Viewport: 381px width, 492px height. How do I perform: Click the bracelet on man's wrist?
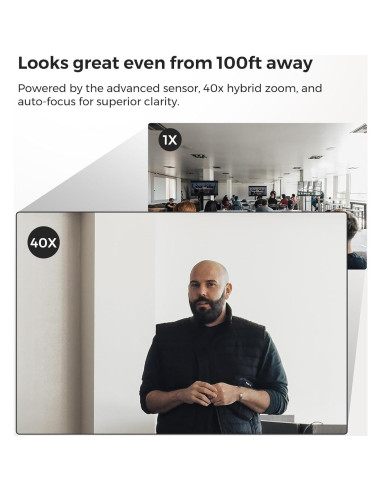[x=240, y=395]
